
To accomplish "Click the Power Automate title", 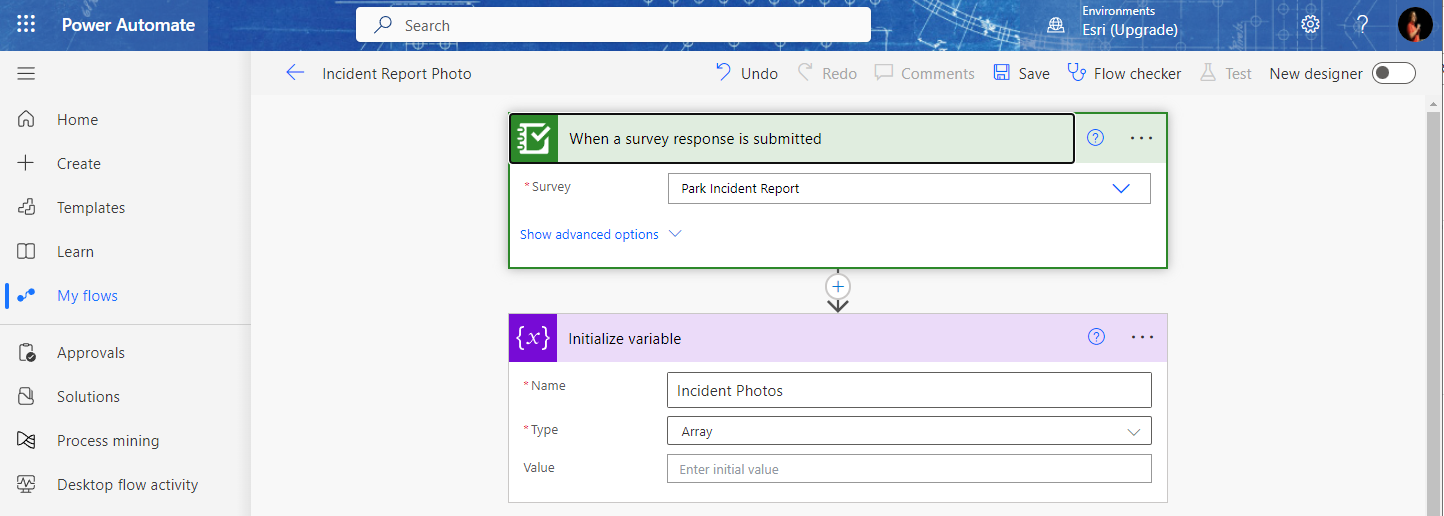I will pos(128,25).
